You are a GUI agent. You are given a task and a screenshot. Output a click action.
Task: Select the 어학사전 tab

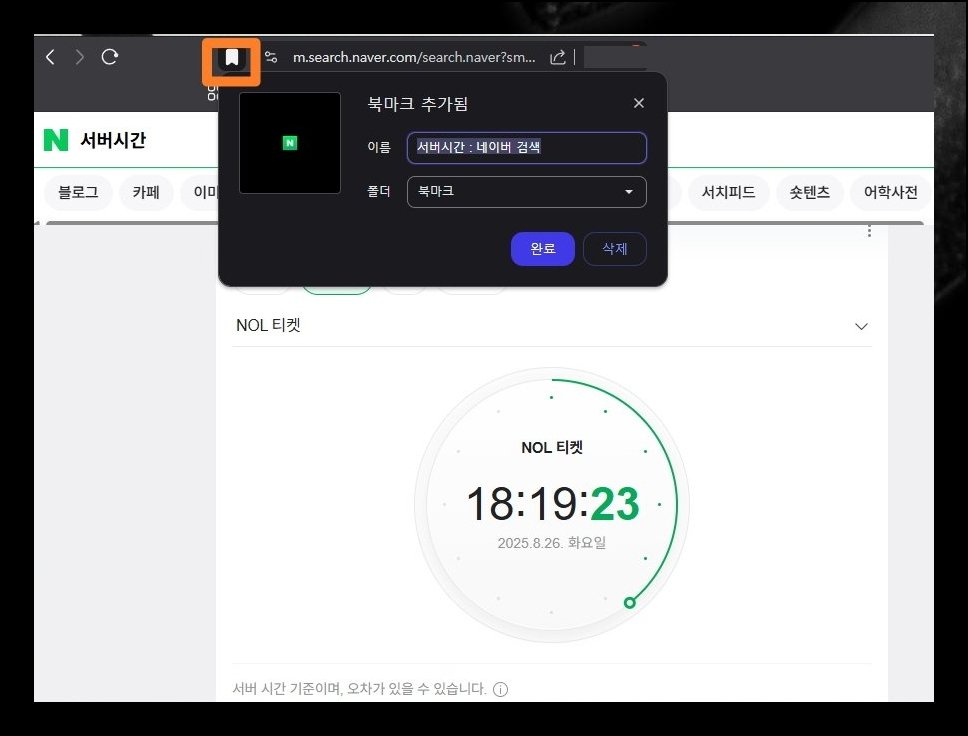890,193
